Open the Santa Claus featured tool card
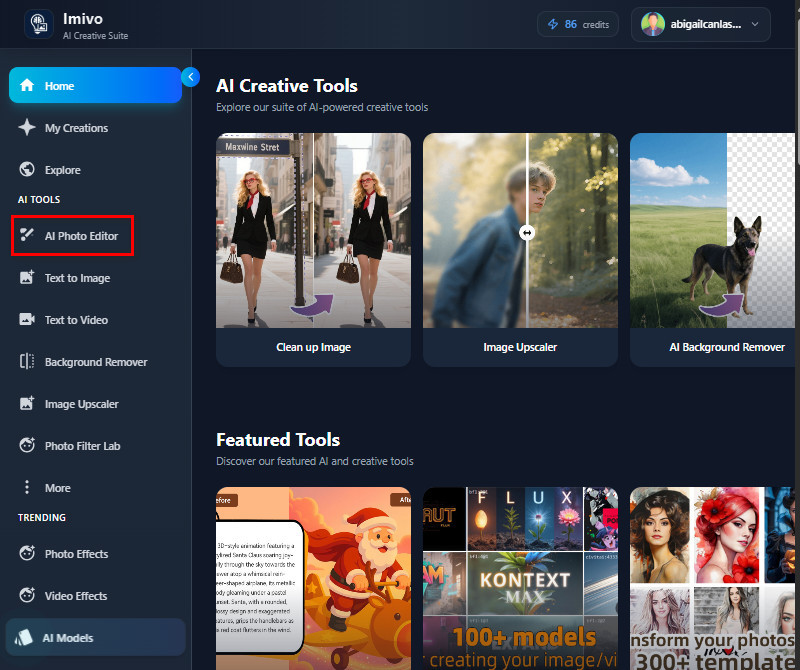This screenshot has height=670, width=800. (313, 578)
